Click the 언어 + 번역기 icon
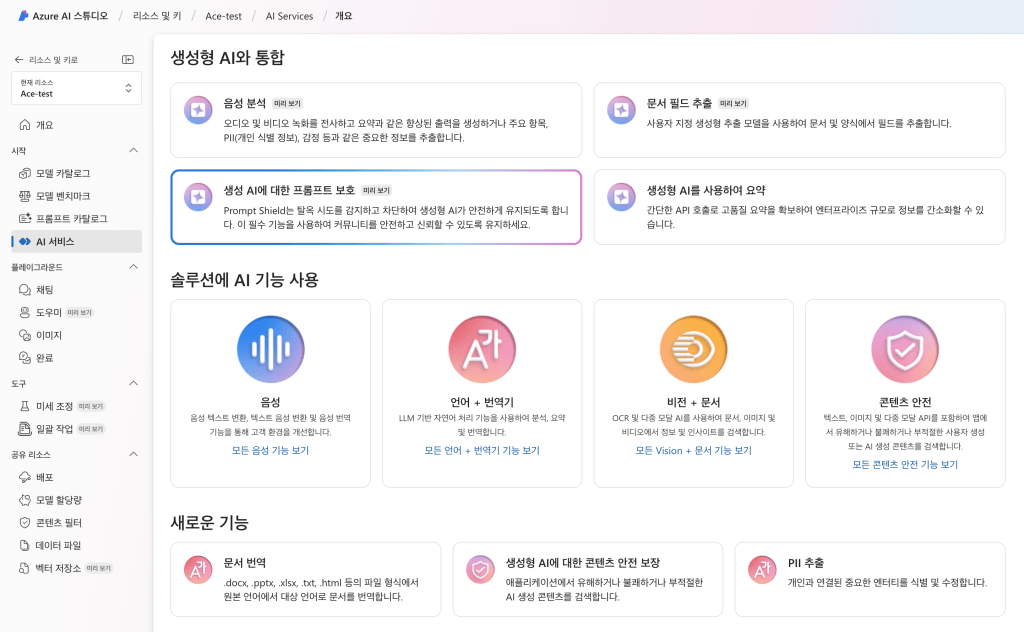This screenshot has width=1024, height=632. 482,350
